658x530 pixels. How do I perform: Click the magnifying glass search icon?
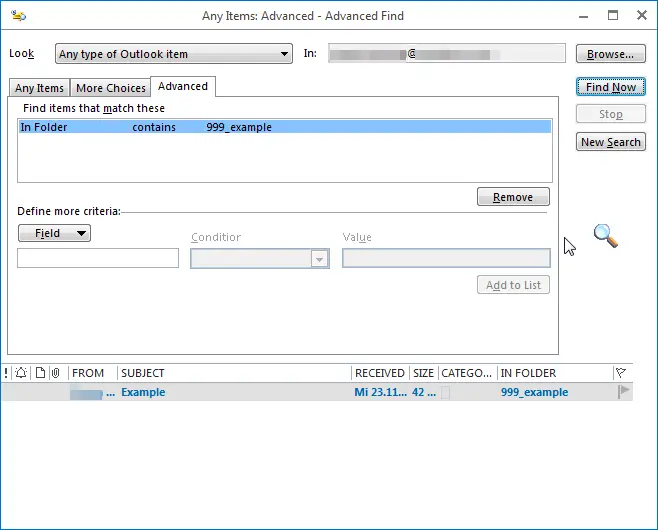[x=605, y=236]
